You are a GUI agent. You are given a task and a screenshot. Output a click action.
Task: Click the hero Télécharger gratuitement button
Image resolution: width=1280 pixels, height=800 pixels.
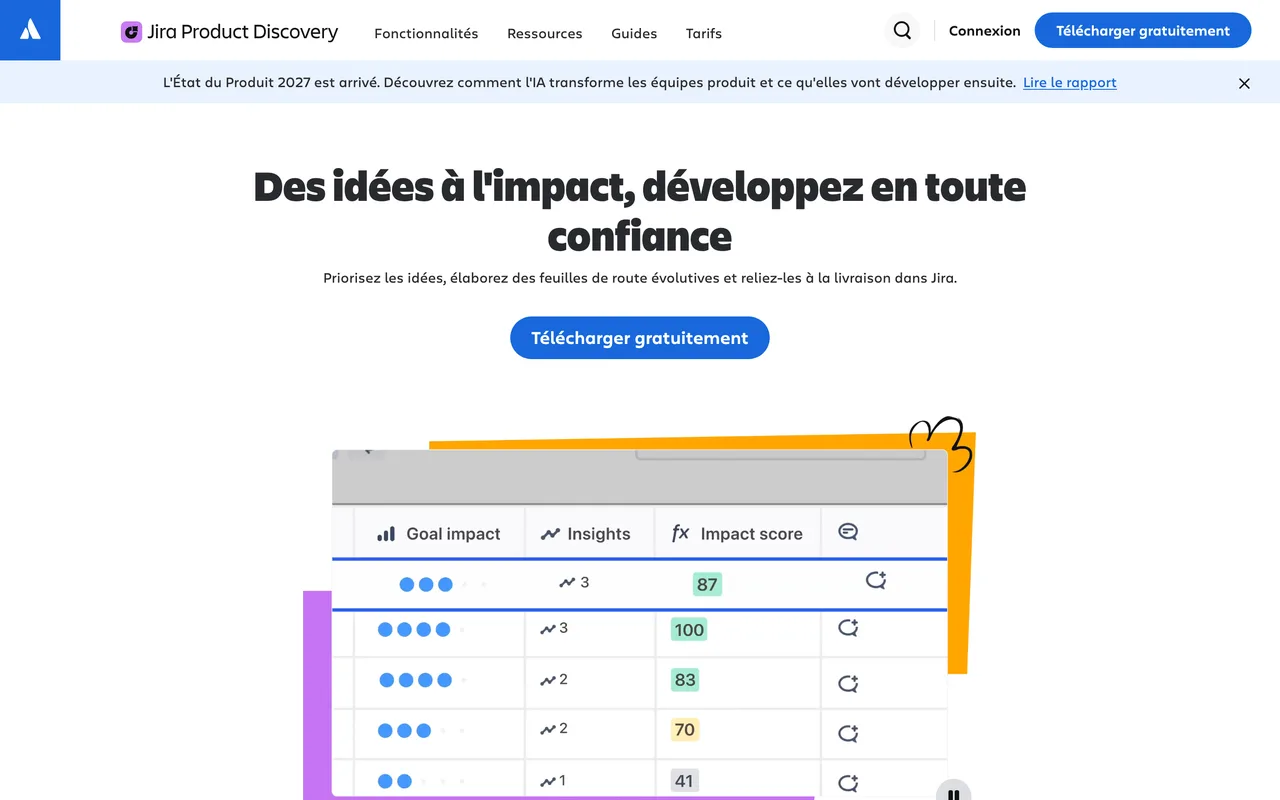pyautogui.click(x=640, y=338)
